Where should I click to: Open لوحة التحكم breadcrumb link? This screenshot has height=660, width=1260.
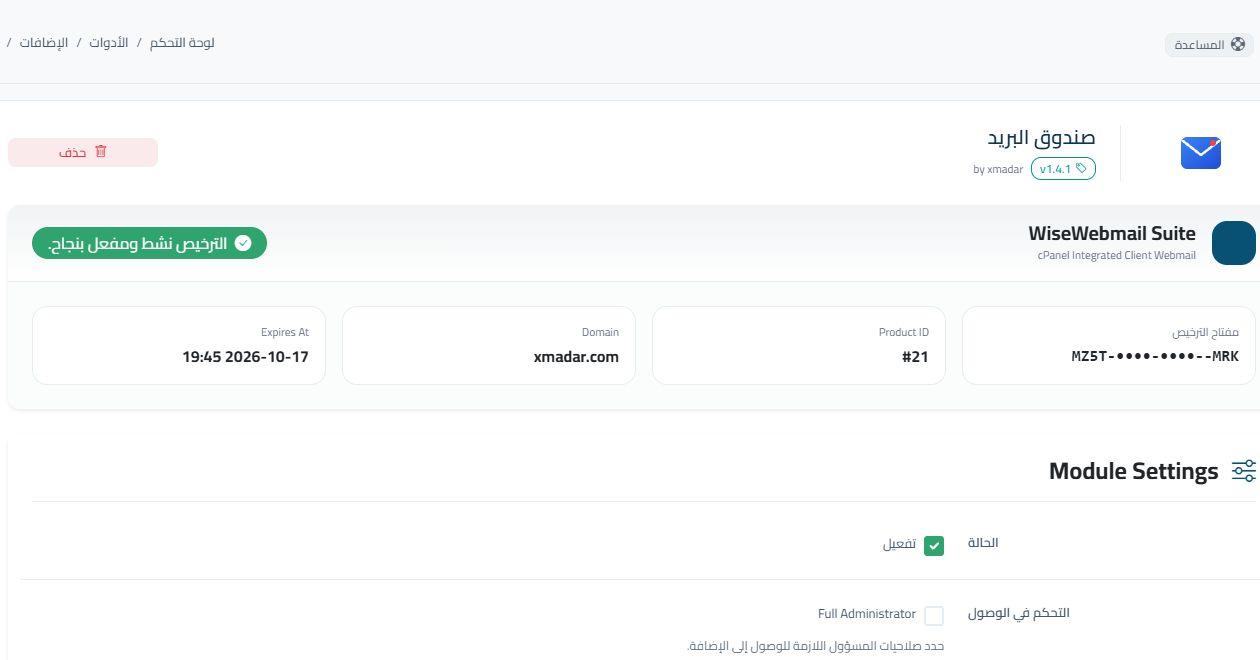[182, 43]
